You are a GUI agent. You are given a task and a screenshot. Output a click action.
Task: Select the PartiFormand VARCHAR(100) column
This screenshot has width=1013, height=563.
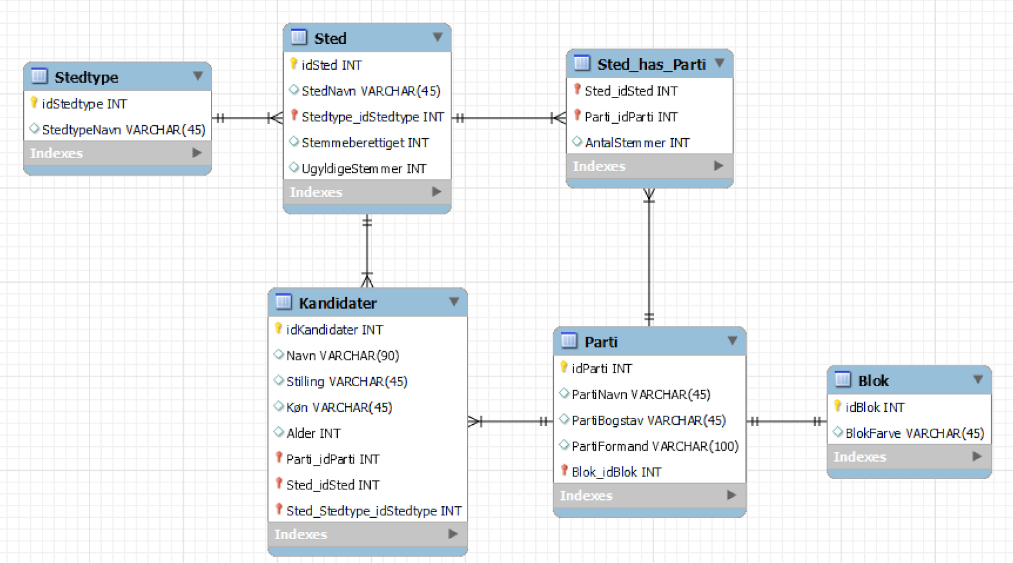tap(650, 446)
